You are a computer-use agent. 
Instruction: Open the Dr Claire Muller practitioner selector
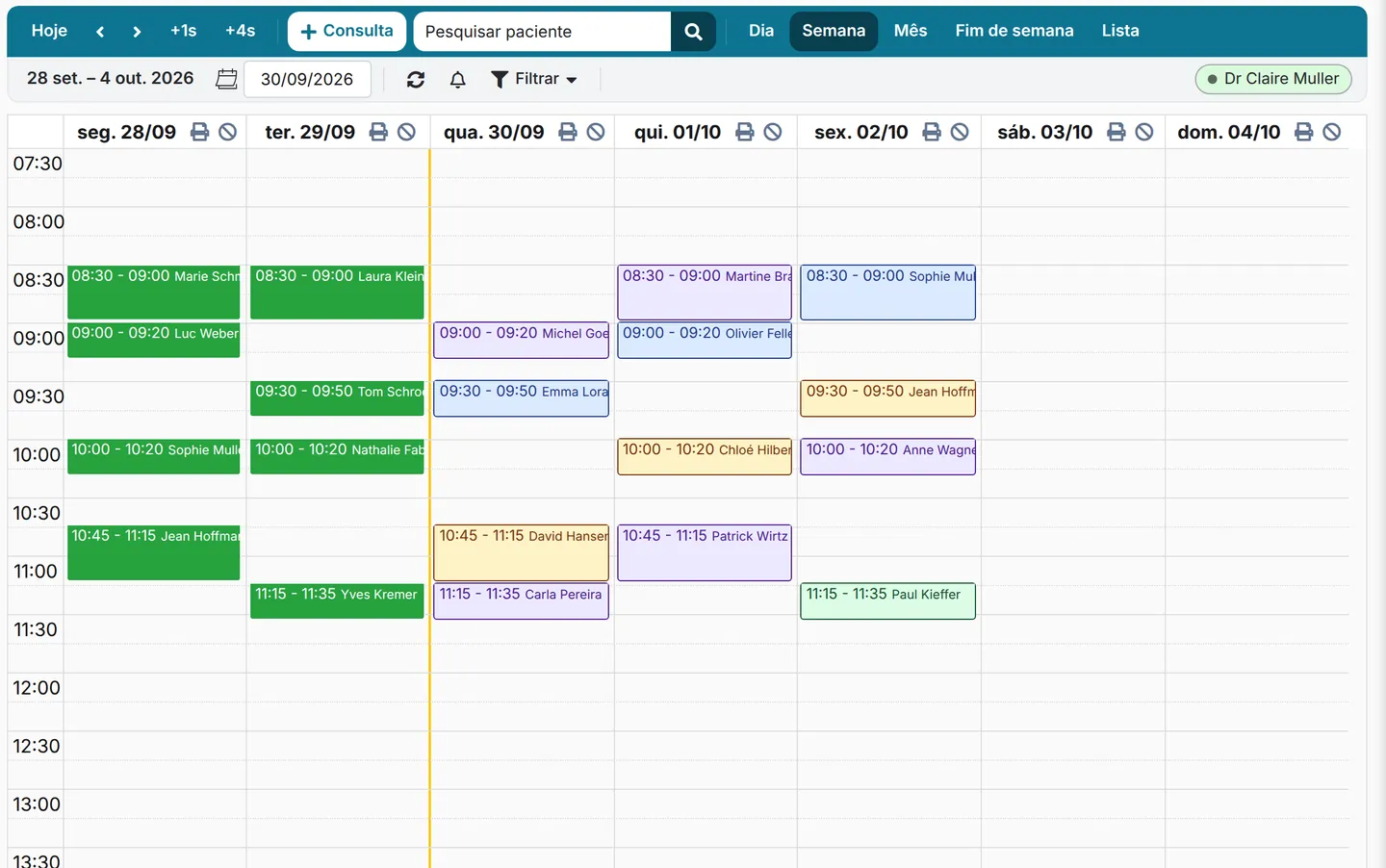point(1273,79)
